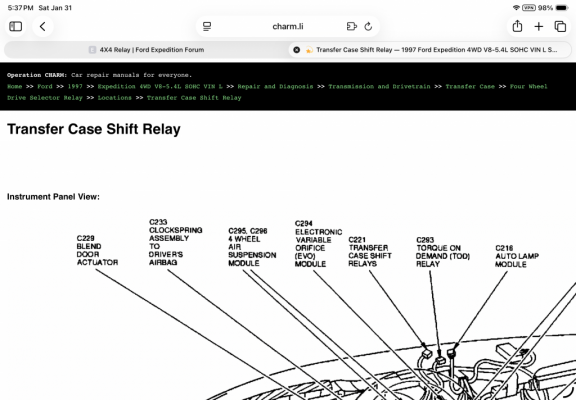Image resolution: width=576 pixels, height=400 pixels.
Task: Switch to the 4X4 Relay Ford Expedition Forum tab
Action: point(147,50)
